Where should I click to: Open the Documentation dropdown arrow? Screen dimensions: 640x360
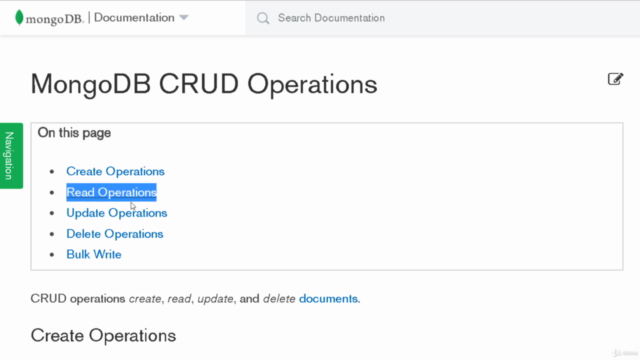(x=184, y=18)
